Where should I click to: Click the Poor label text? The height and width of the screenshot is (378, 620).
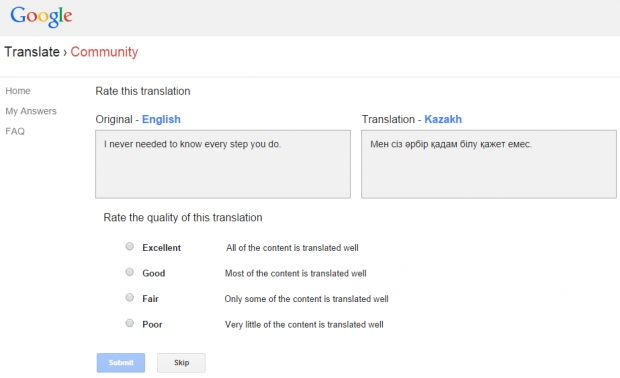tap(152, 325)
